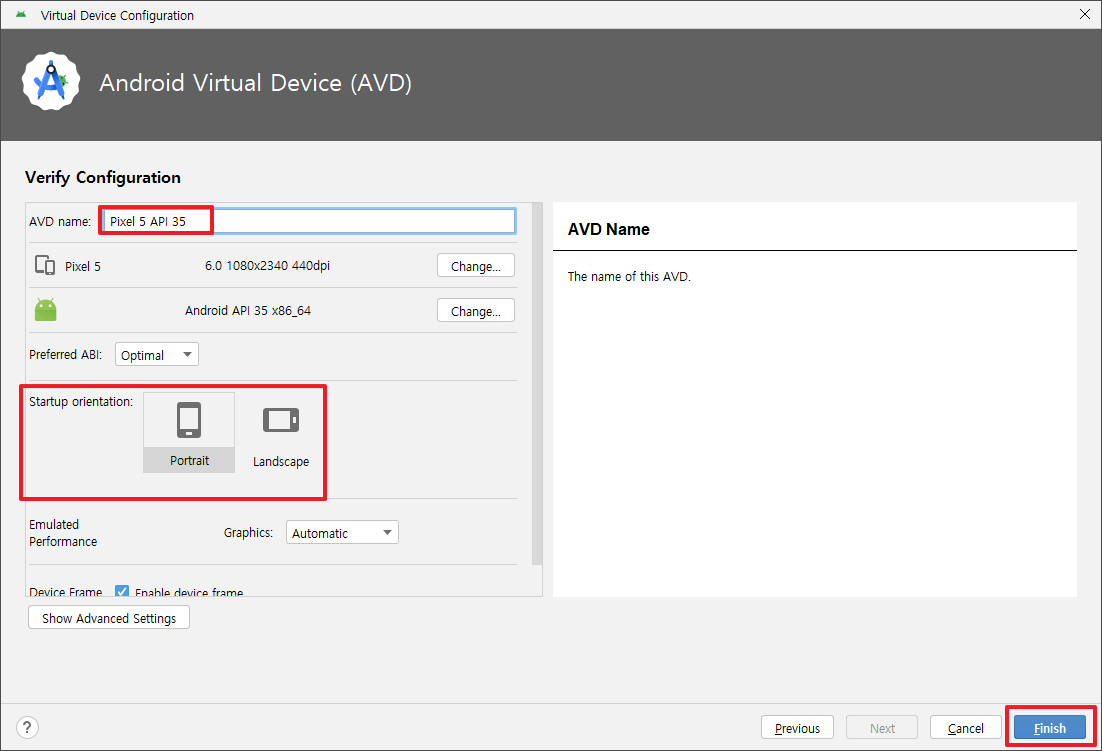
Task: Click the 'Emulated Performance' label
Action: [x=63, y=533]
